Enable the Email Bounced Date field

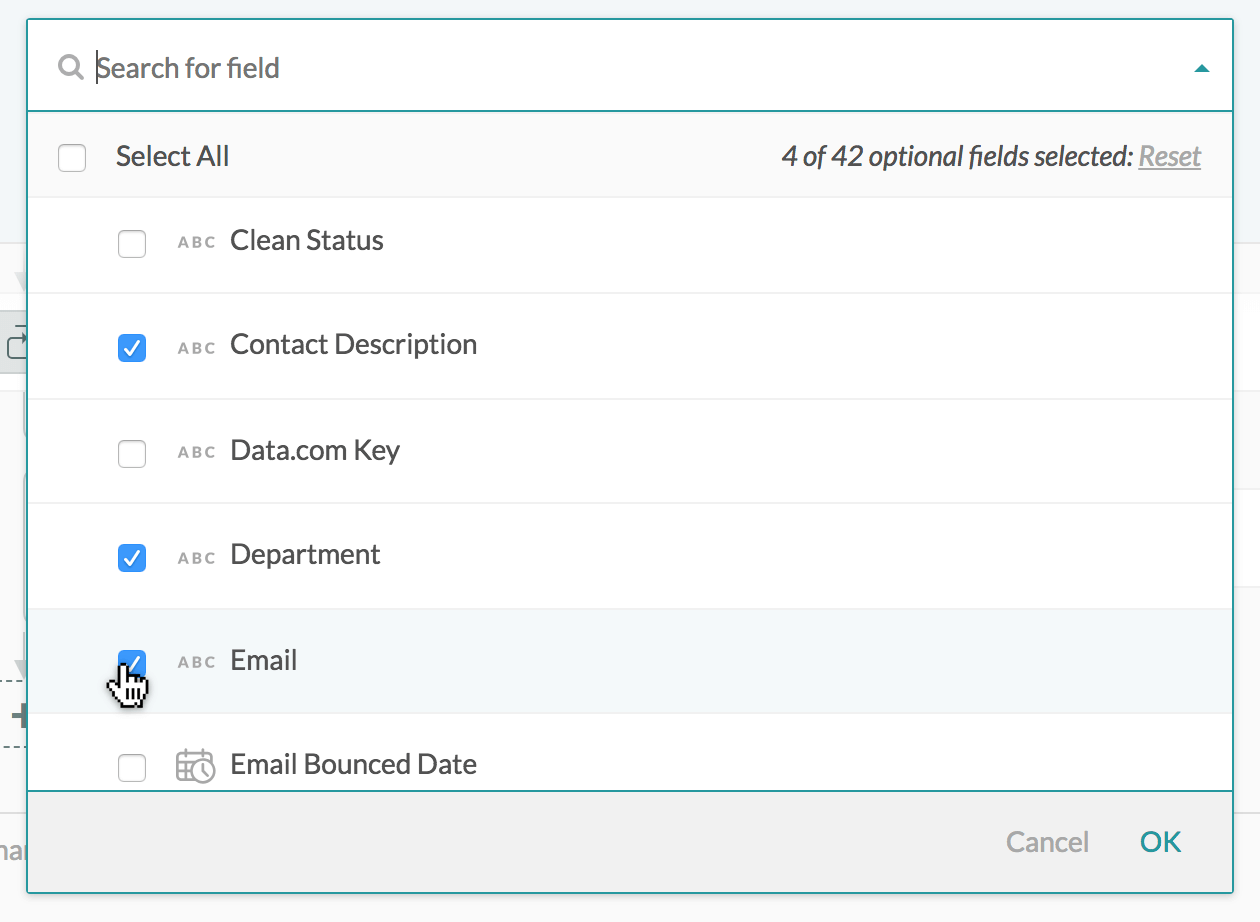coord(132,765)
